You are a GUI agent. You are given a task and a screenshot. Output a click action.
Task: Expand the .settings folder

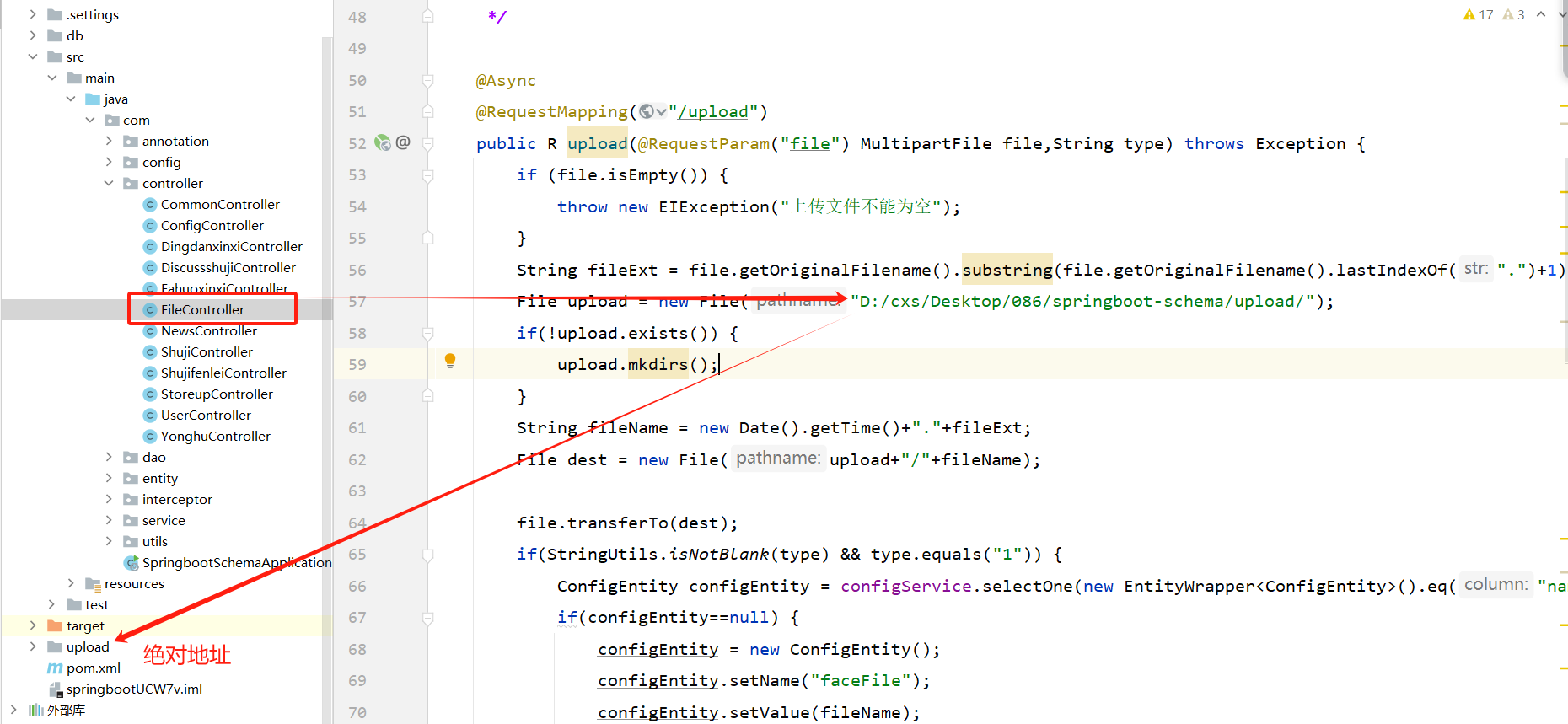pyautogui.click(x=33, y=14)
